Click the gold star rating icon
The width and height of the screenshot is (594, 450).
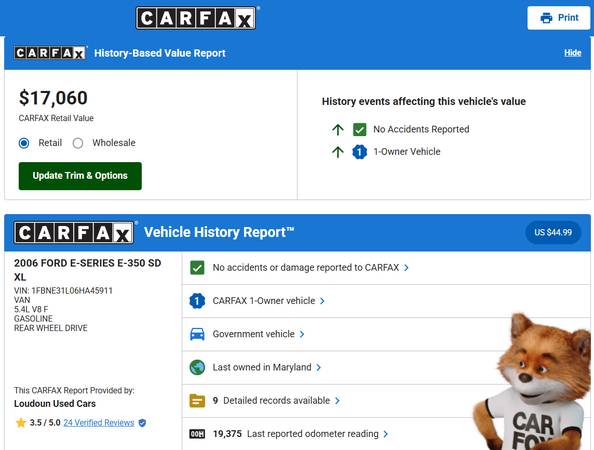(21, 423)
